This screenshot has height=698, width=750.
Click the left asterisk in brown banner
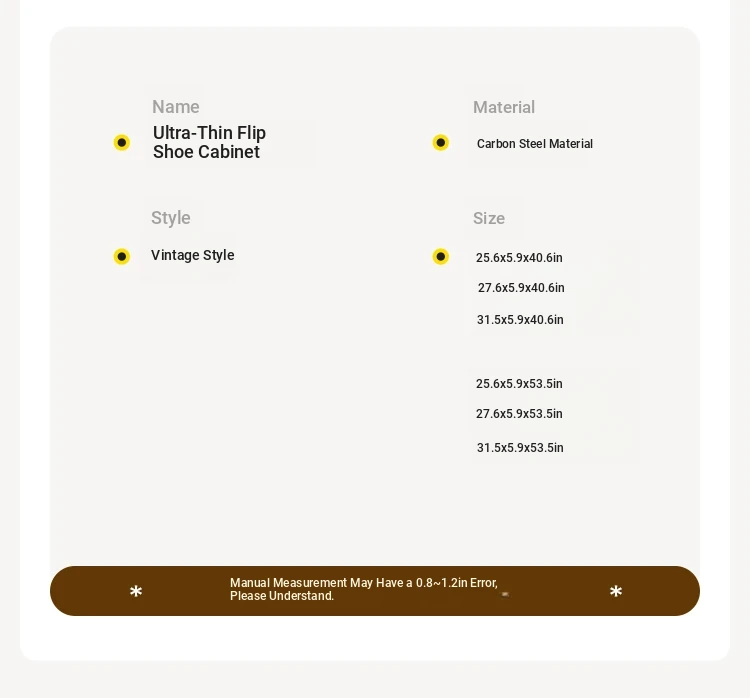(136, 592)
